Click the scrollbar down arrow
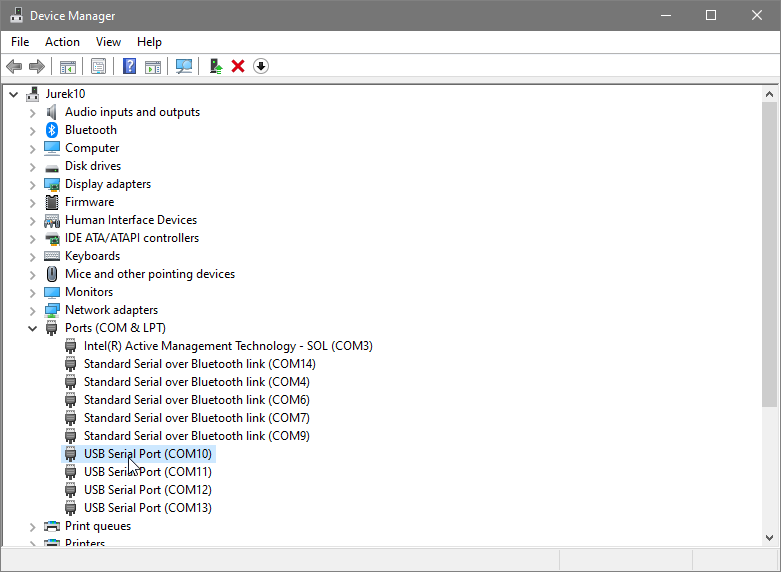Screen dimensions: 781x572 (769, 538)
